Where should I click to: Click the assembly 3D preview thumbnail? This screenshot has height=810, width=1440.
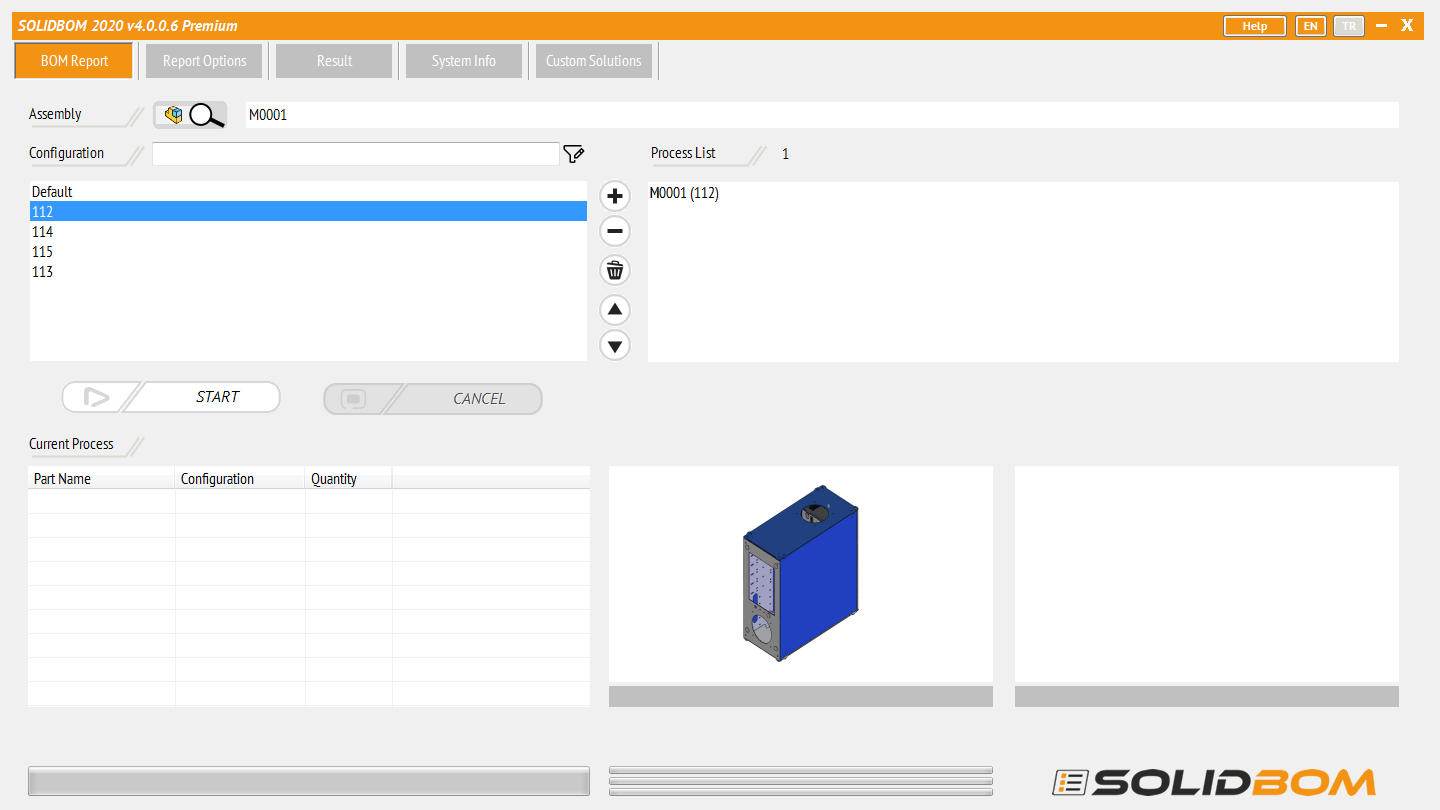click(801, 574)
